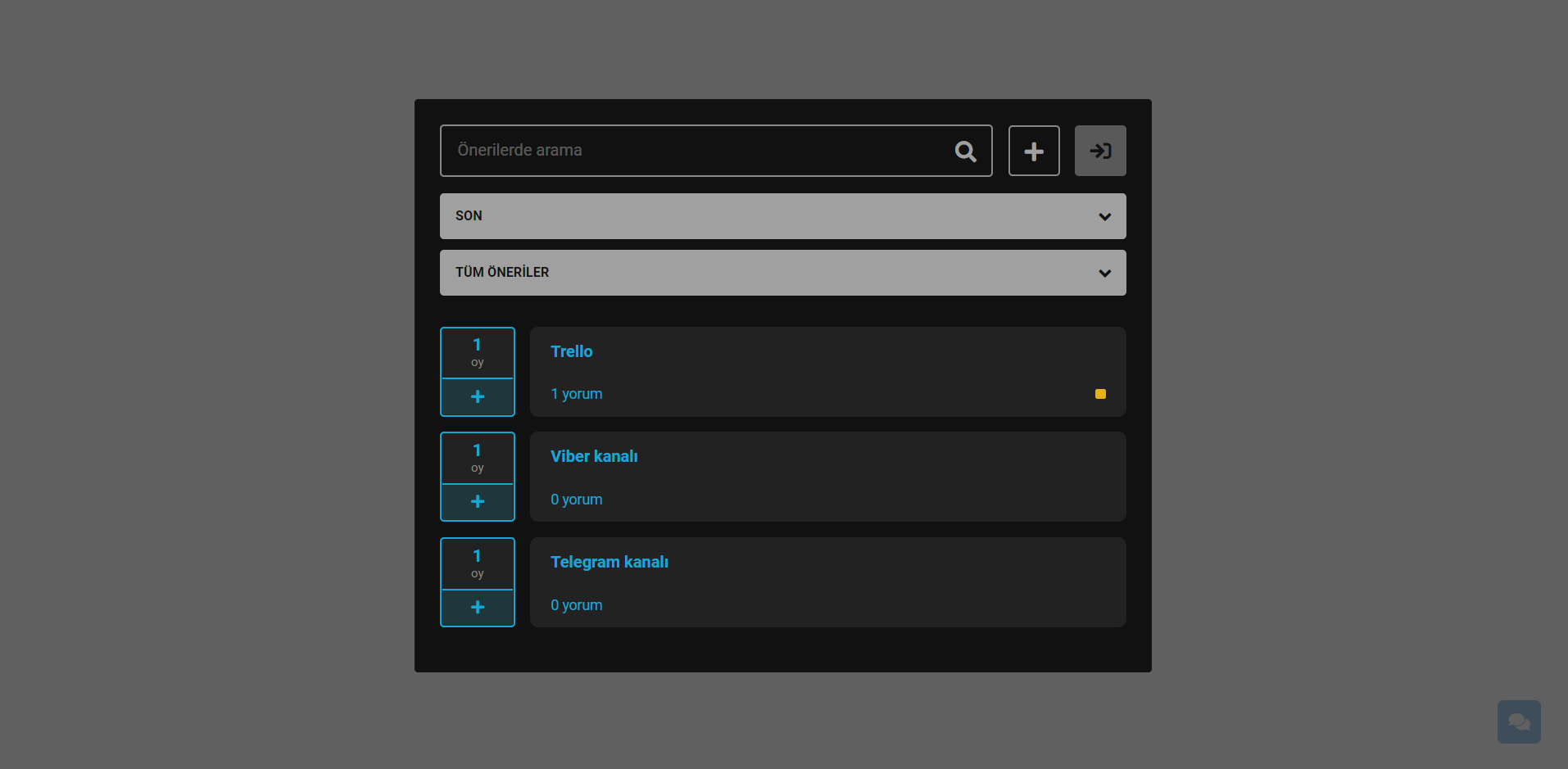This screenshot has height=769, width=1568.
Task: Upvote Trello with its plus icon
Action: (x=478, y=397)
